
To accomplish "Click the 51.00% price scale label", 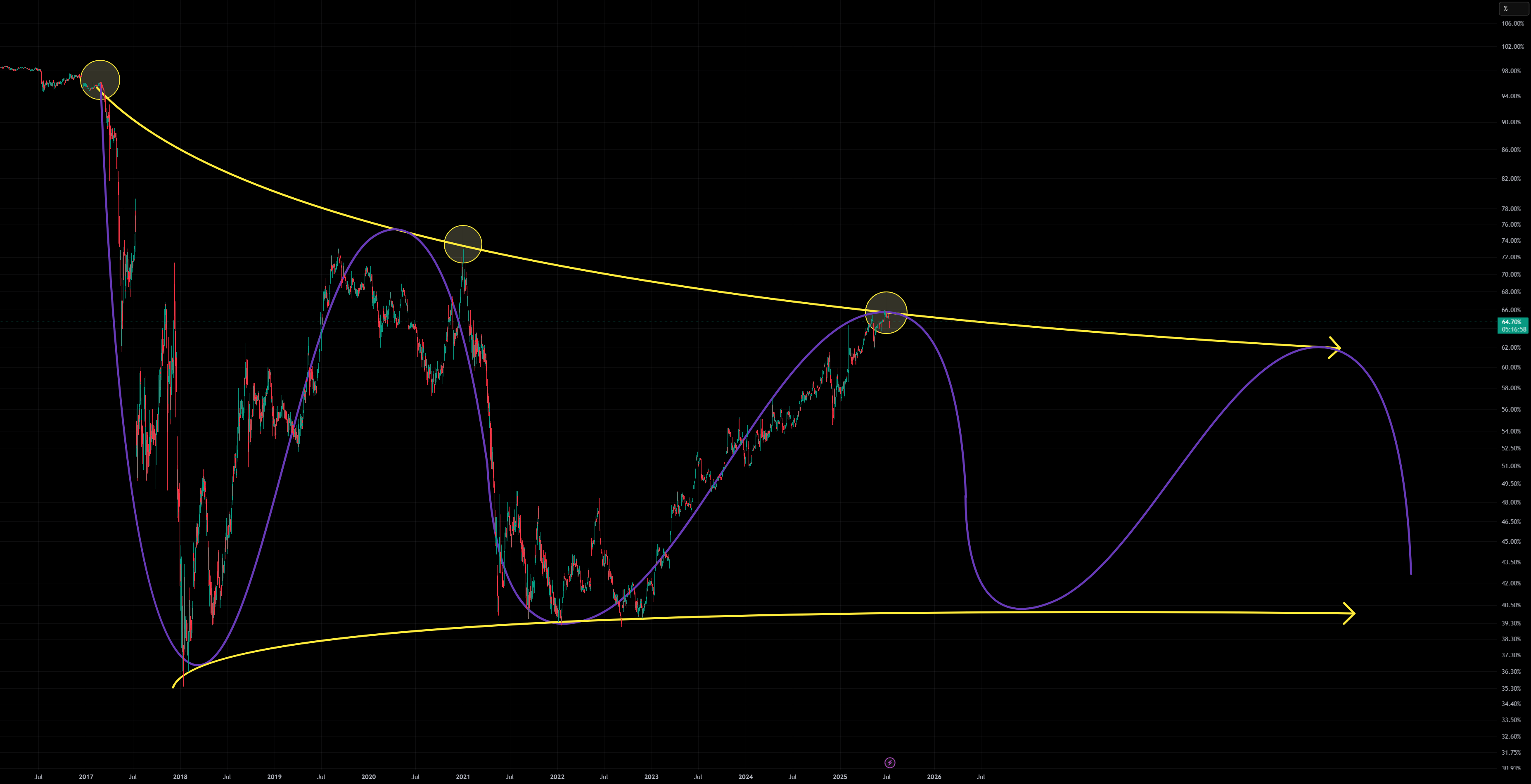I will tap(1511, 466).
